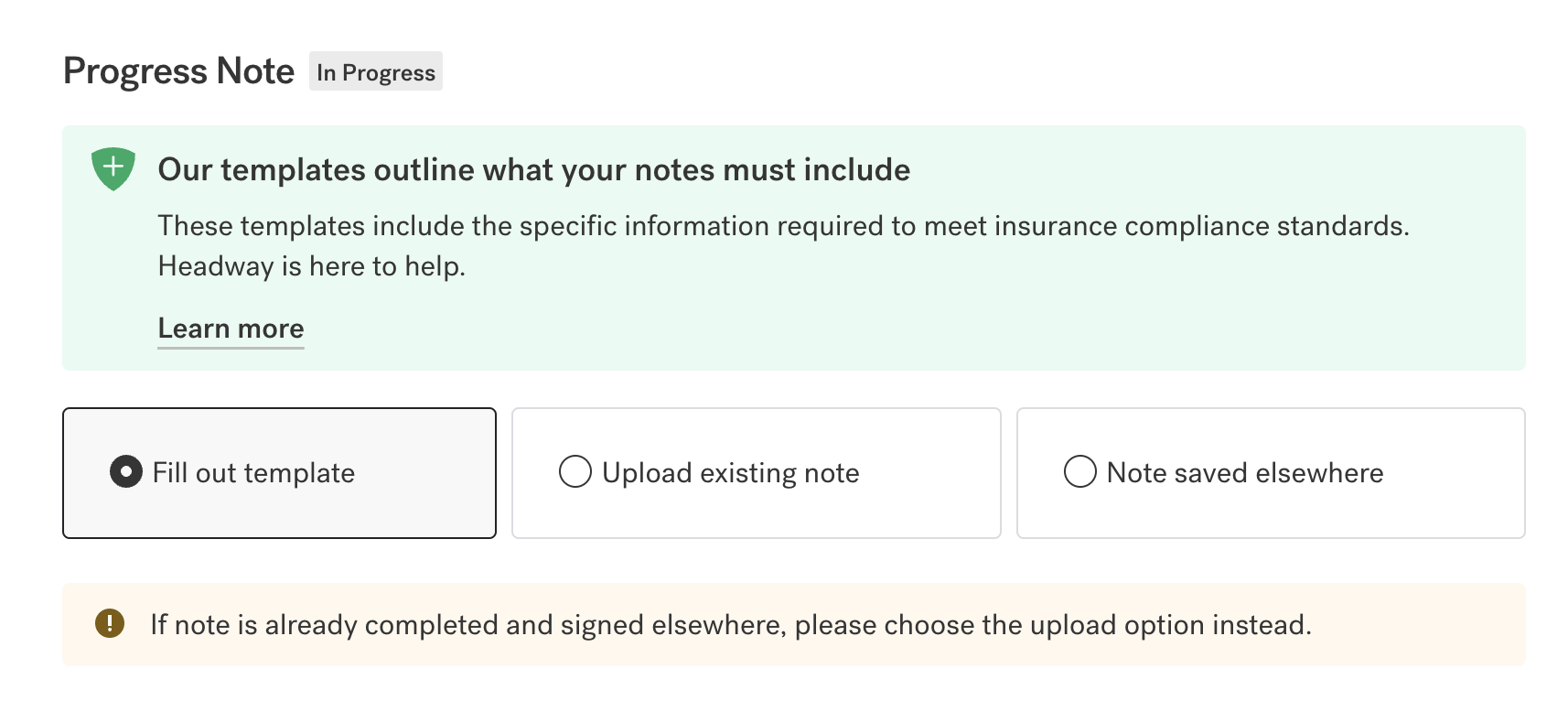Screen dimensions: 1568x701
Task: Pick the Note saved elsewhere radio button
Action: pos(1080,472)
